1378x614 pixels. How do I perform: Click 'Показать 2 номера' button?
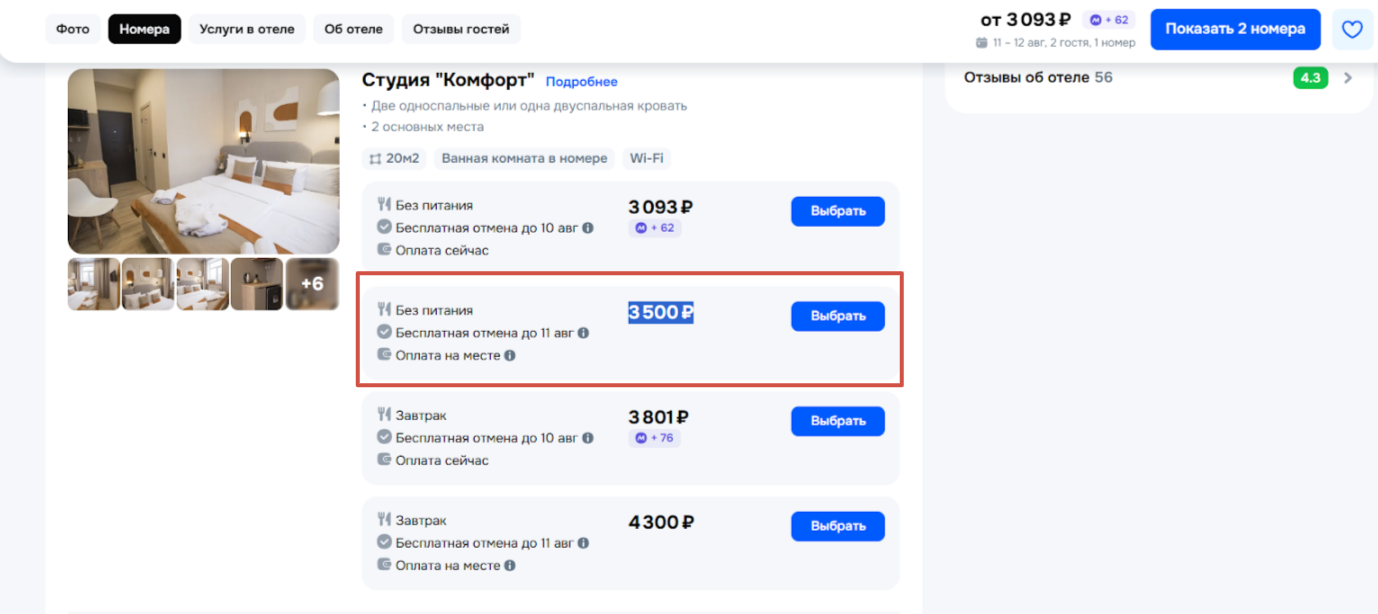pos(1235,29)
